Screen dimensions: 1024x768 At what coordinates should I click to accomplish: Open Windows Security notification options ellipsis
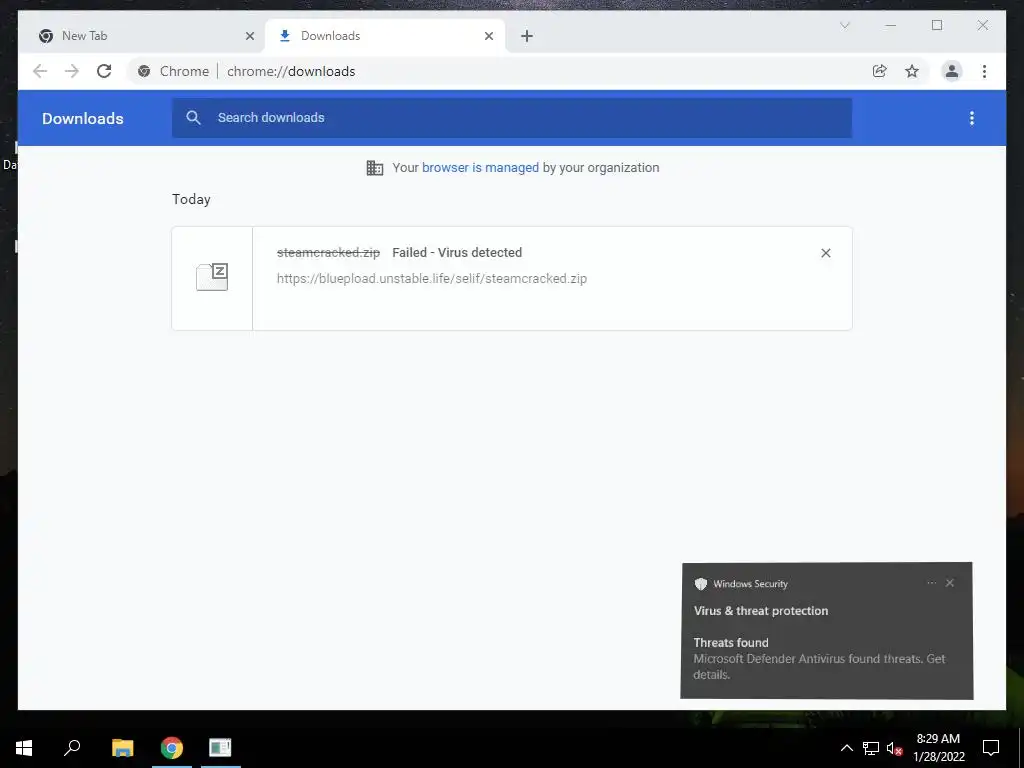coord(931,583)
